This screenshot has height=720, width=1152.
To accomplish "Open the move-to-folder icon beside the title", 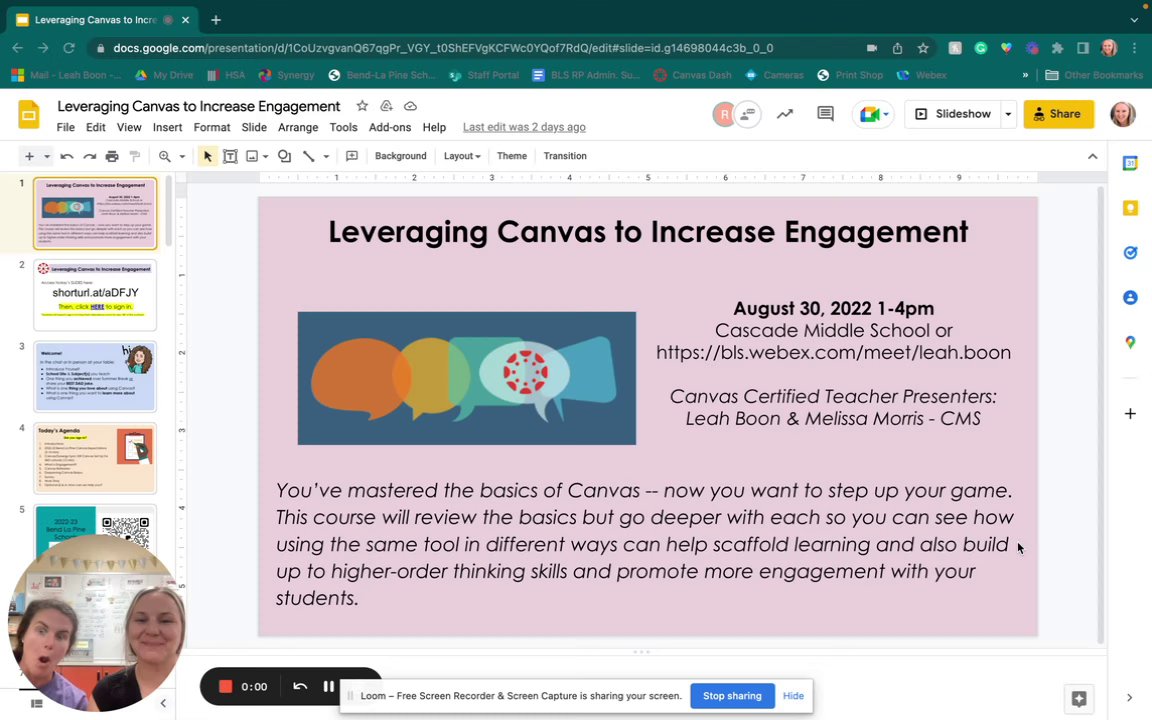I will point(386,106).
